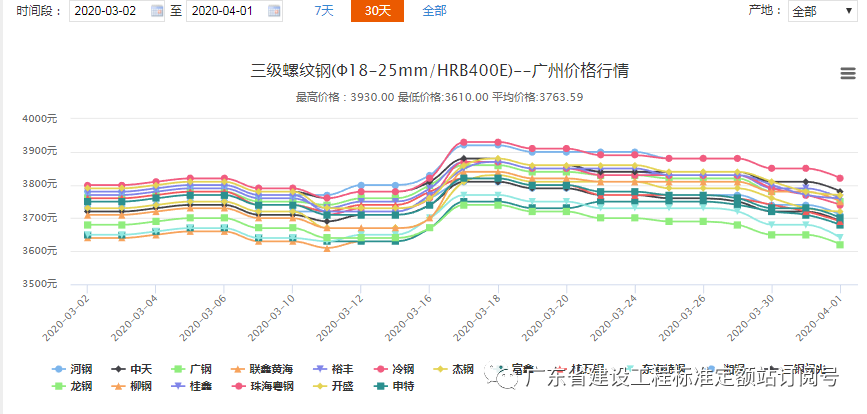Select the lowest orange triangle point at 3610

pos(327,248)
